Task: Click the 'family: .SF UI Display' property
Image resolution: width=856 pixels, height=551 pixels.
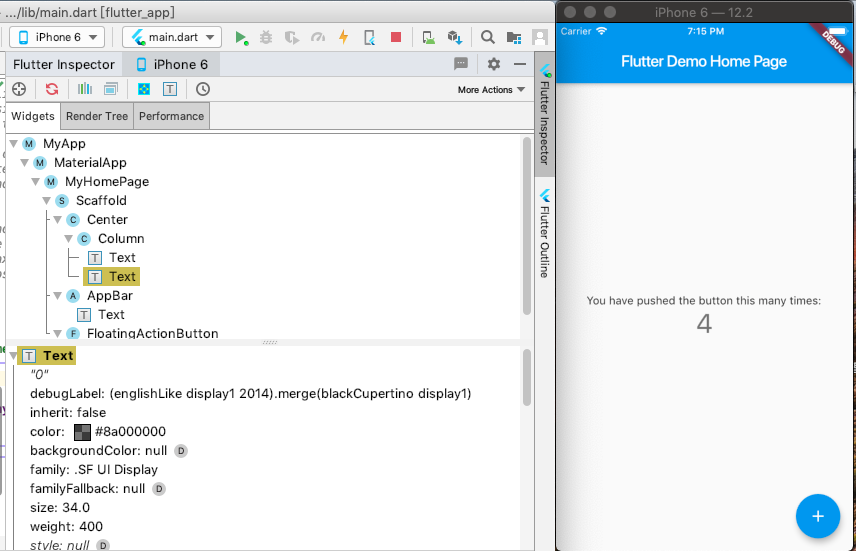Action: point(94,470)
